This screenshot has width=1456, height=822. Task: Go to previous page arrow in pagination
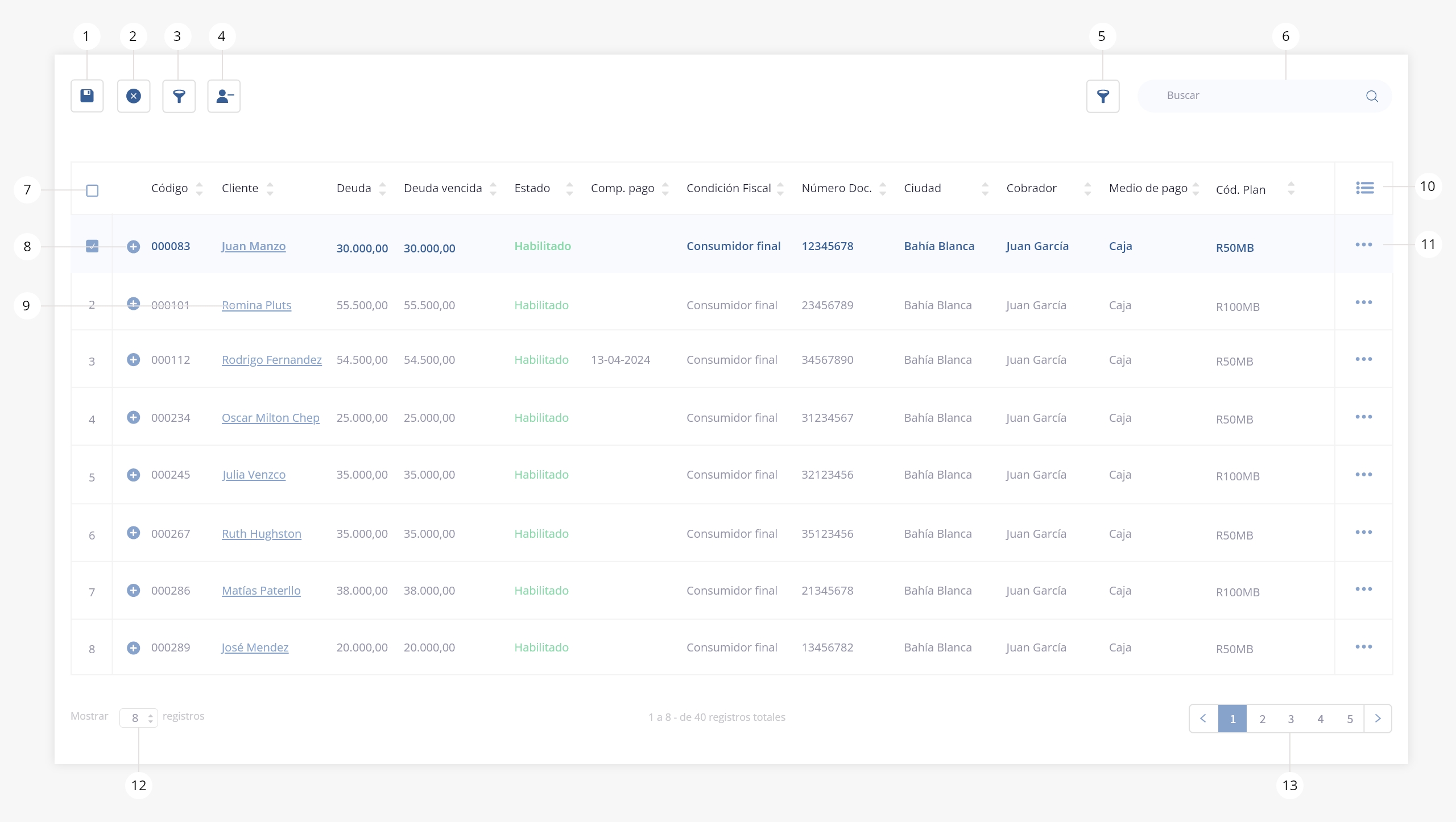coord(1203,719)
